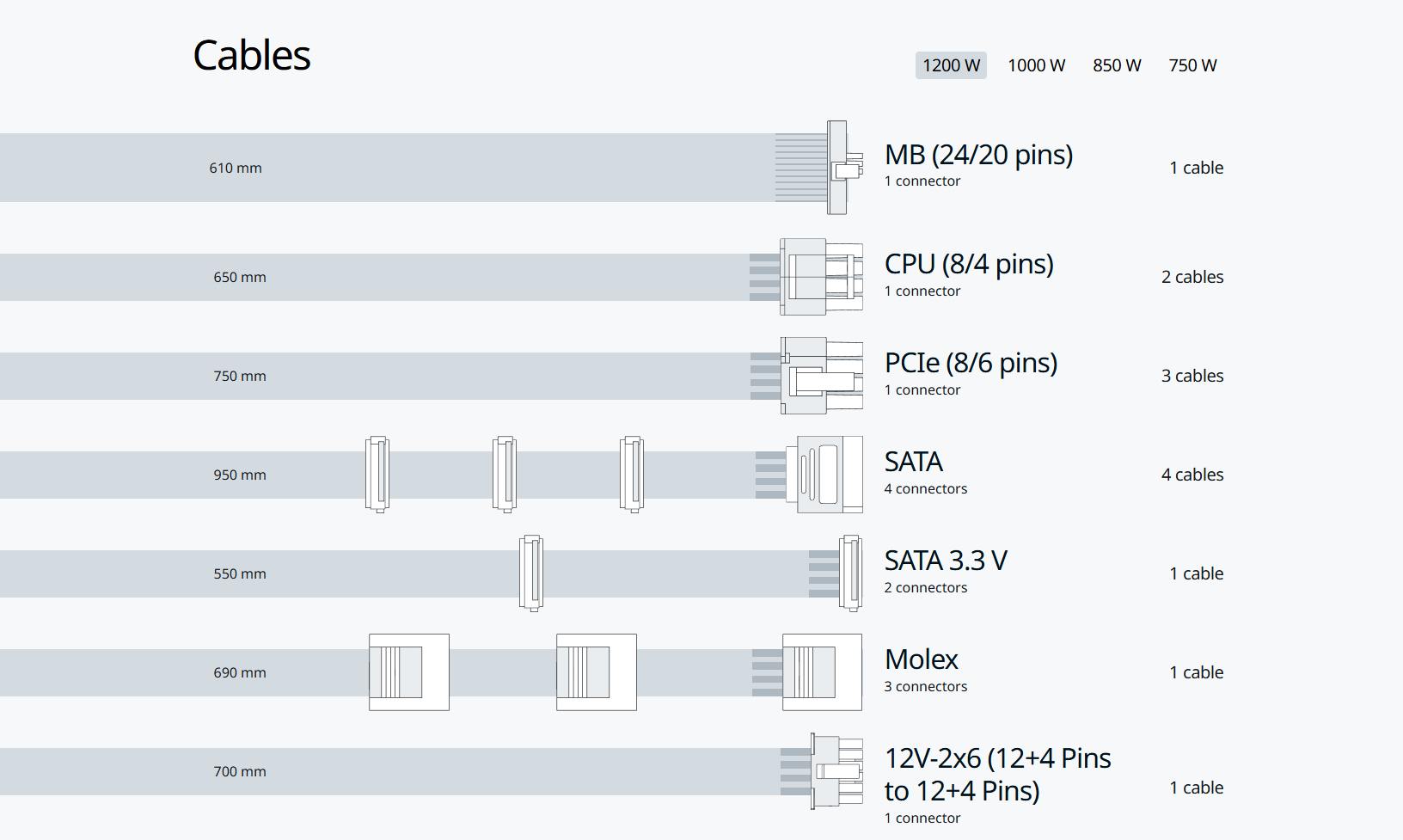Click the leftmost SATA connector on cable

click(x=377, y=475)
